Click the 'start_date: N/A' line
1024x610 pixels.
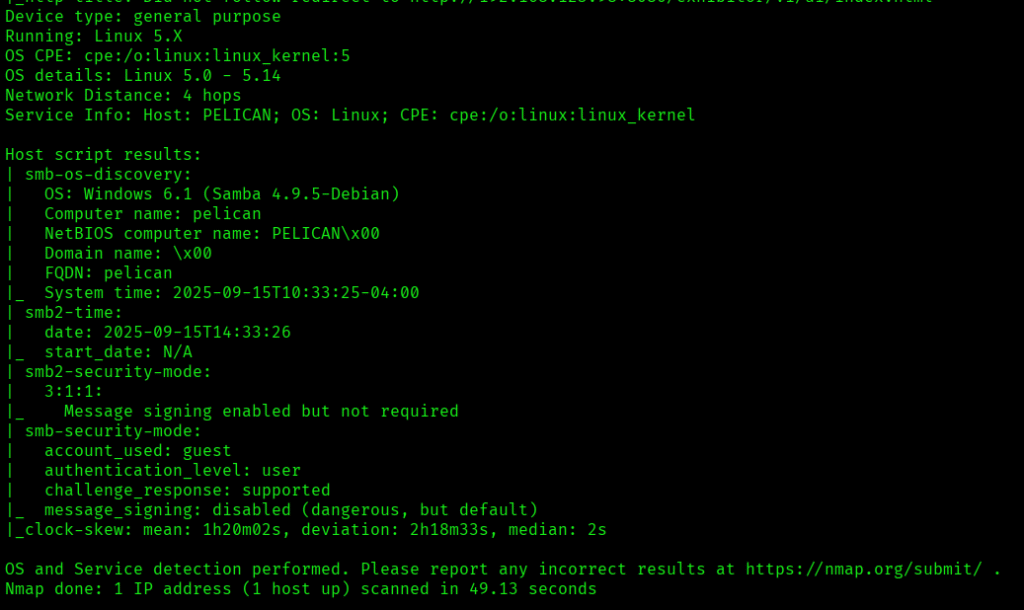(x=118, y=352)
